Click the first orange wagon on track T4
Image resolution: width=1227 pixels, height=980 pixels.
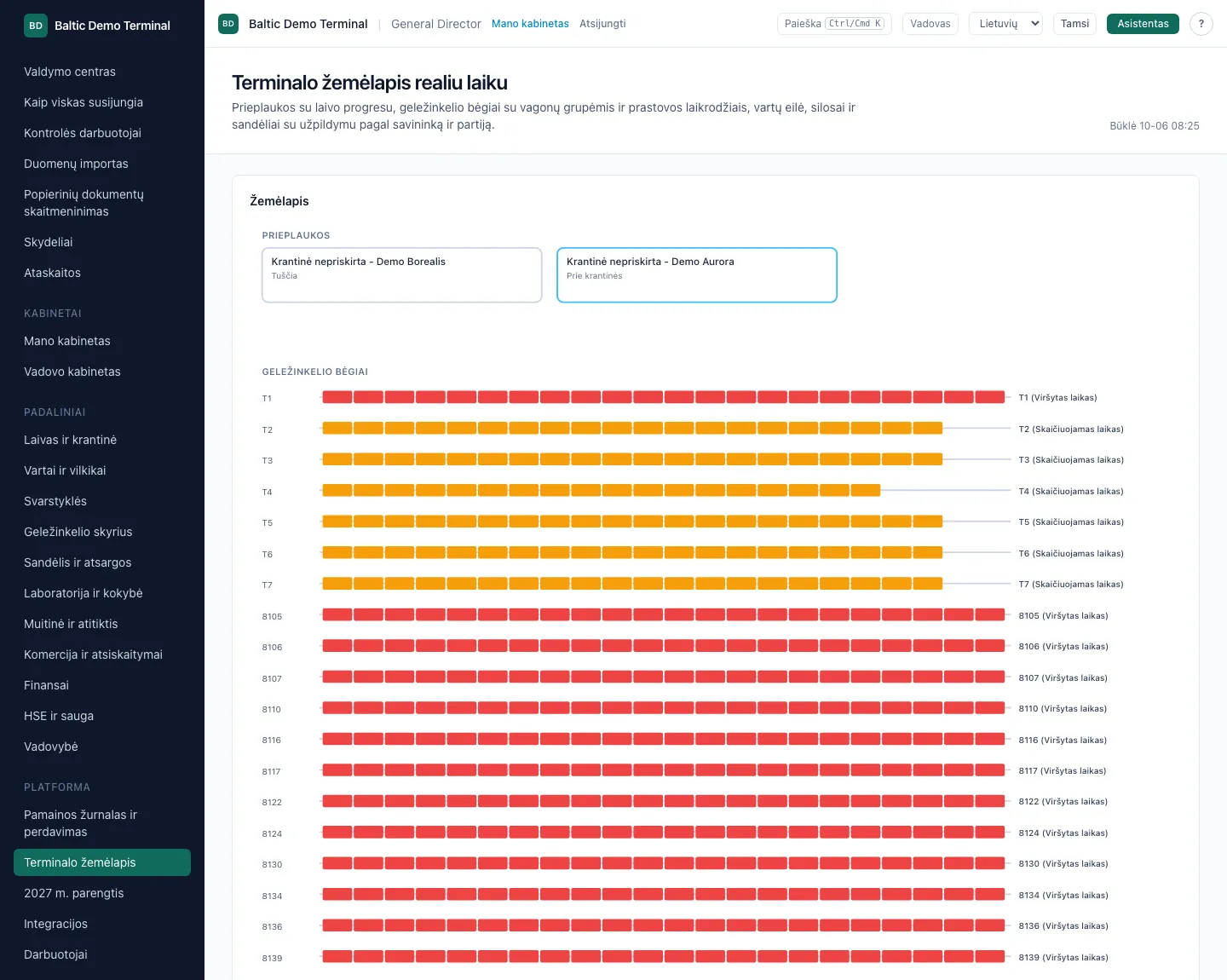click(x=337, y=490)
